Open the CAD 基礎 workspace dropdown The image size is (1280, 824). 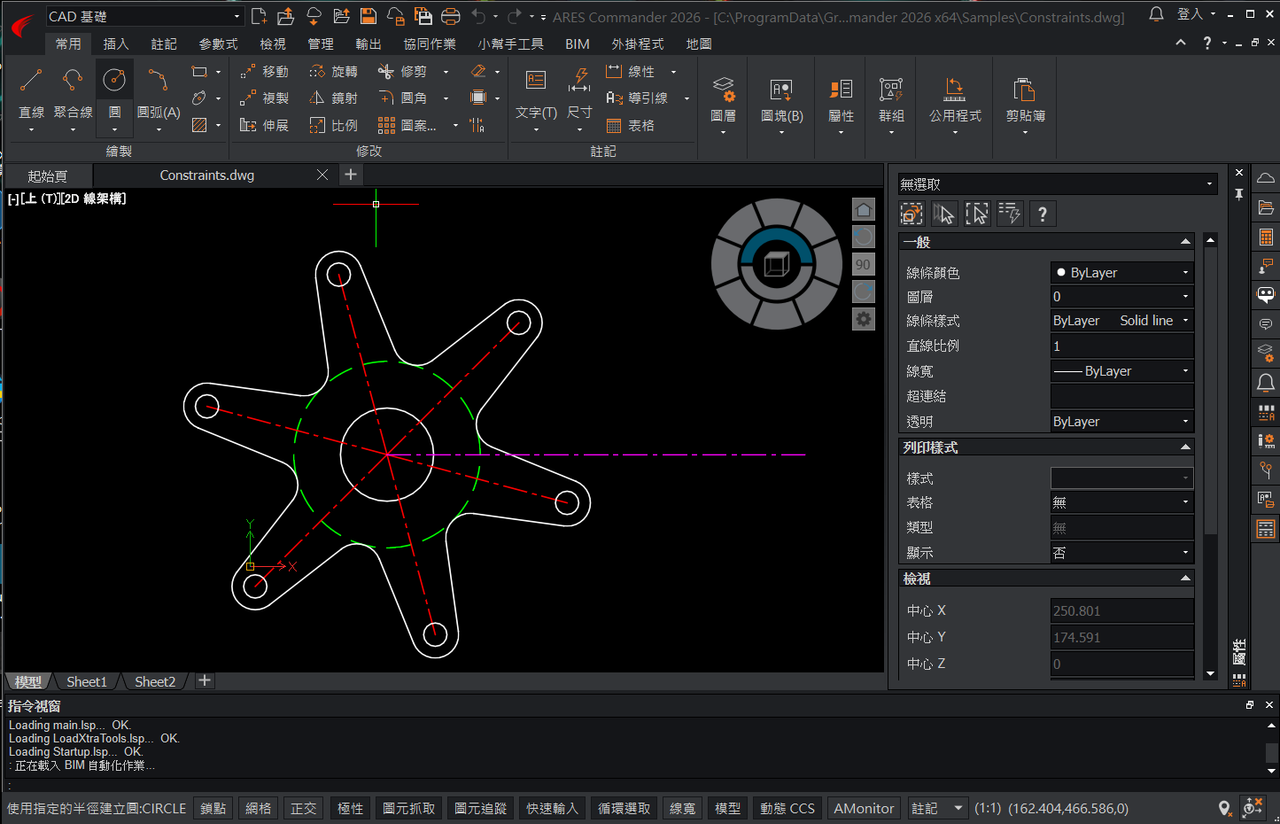[145, 16]
